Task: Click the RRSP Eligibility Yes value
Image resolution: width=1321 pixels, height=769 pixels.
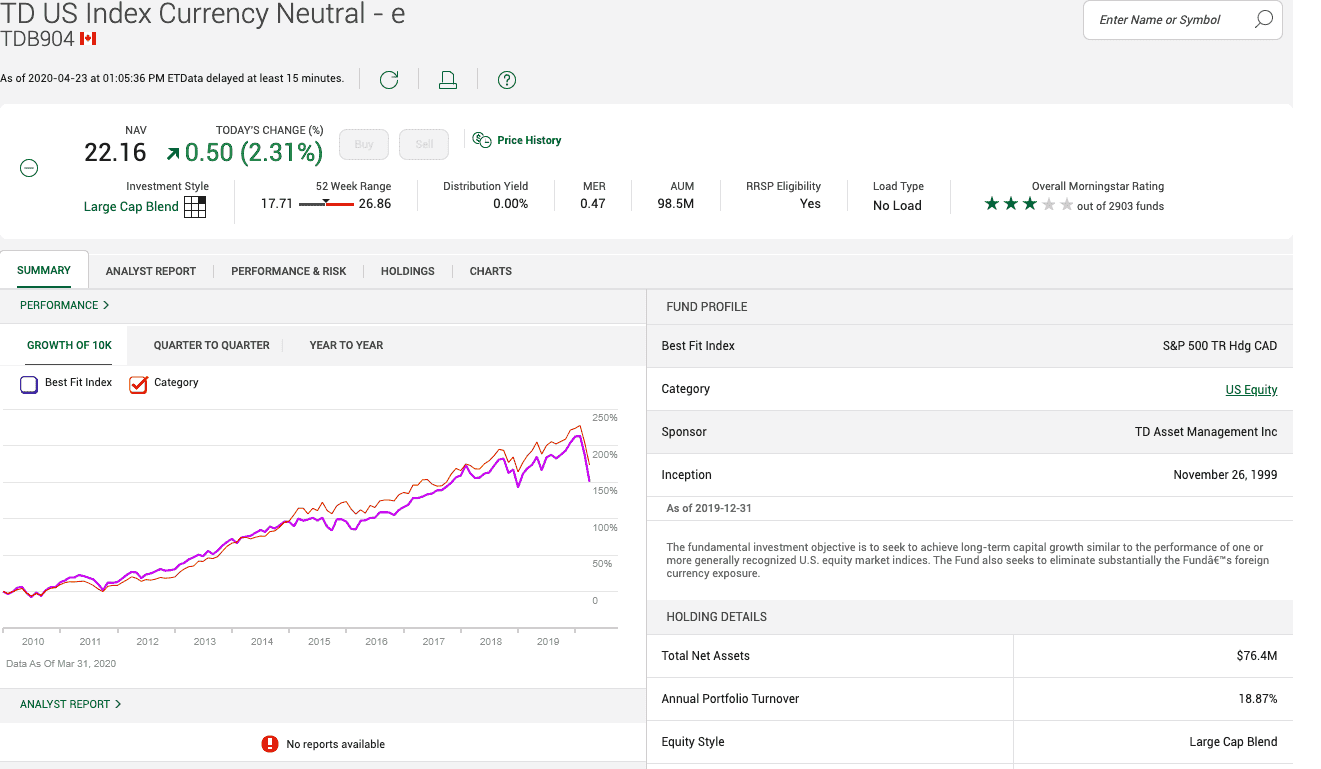Action: click(810, 204)
